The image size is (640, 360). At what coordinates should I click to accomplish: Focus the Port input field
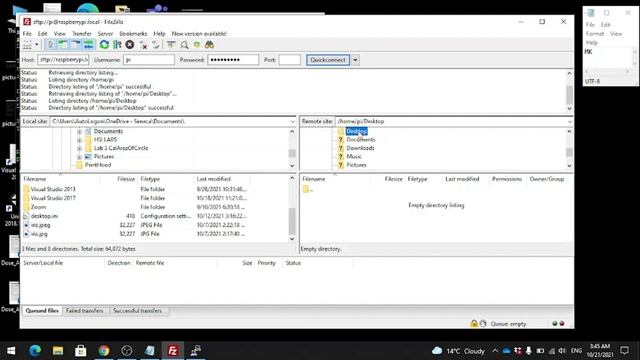[290, 60]
